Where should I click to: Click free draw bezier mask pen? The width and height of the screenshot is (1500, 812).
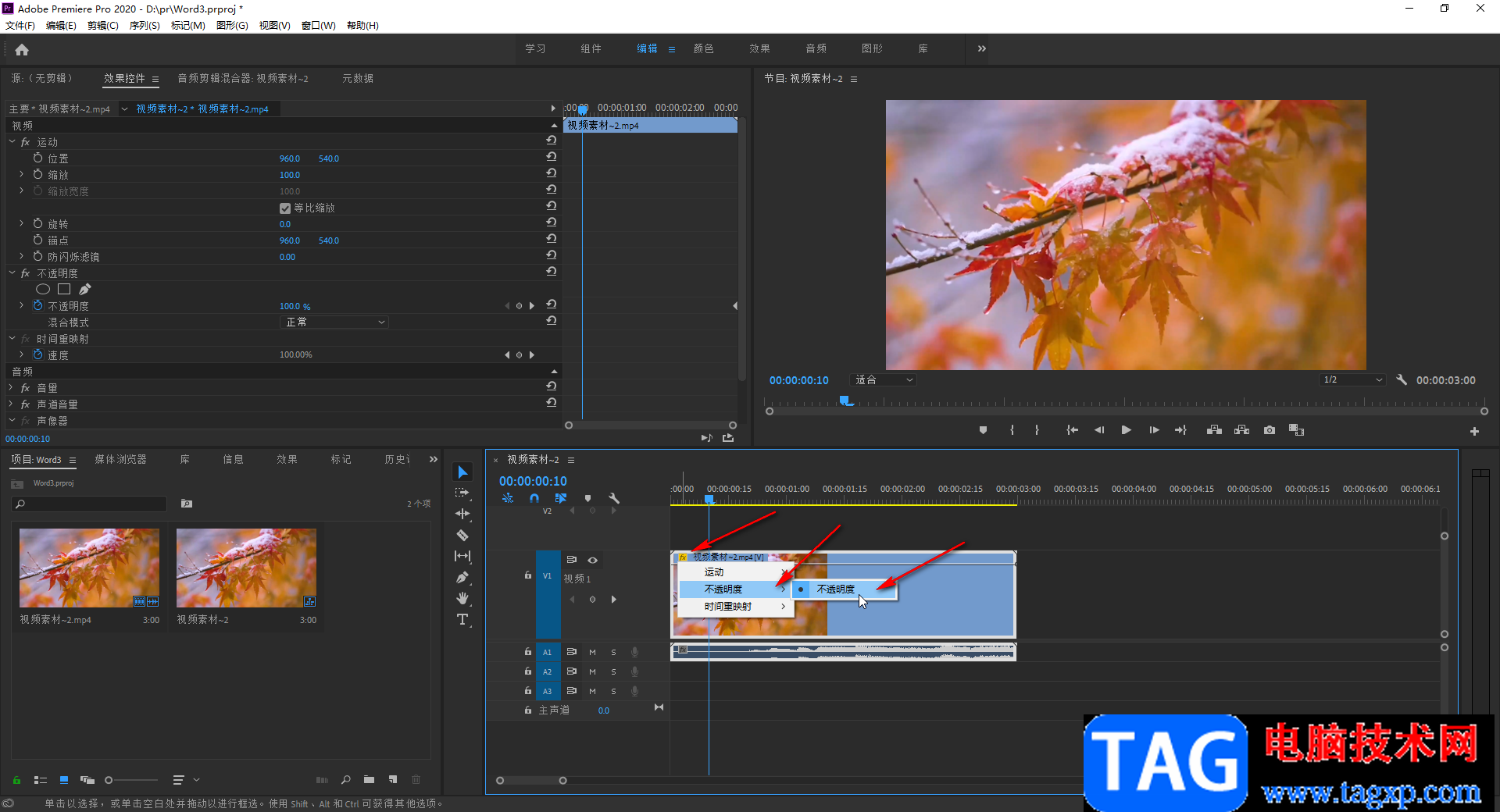85,289
